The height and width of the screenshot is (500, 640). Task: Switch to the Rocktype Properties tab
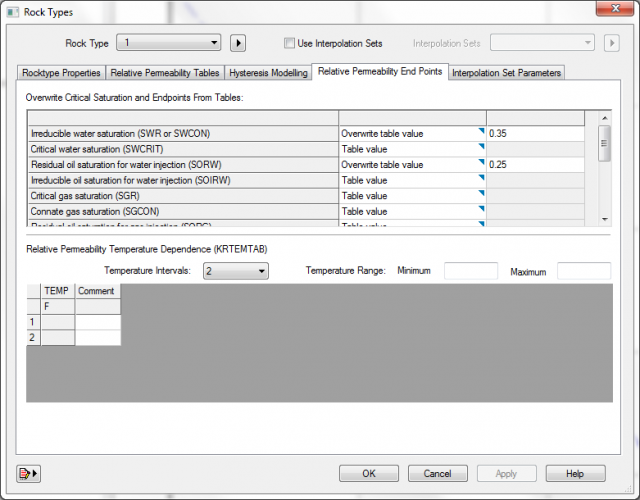(61, 73)
